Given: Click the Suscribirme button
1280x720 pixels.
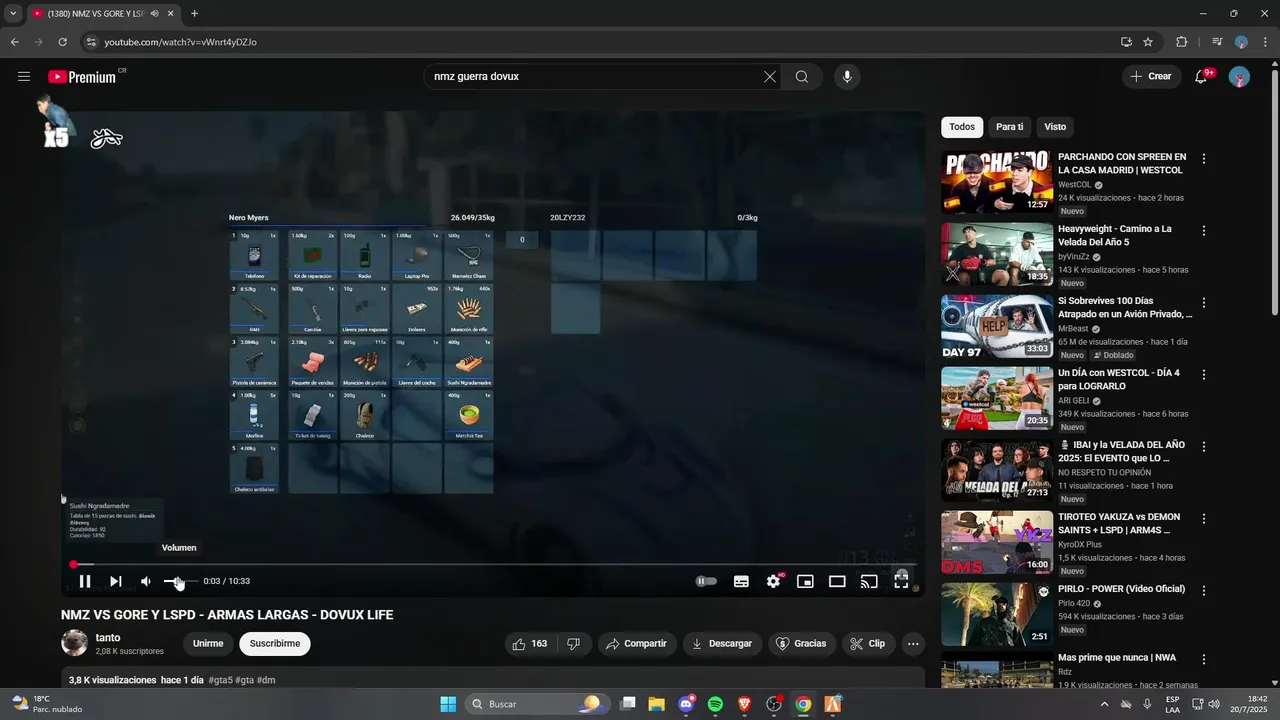Looking at the screenshot, I should pyautogui.click(x=275, y=644).
